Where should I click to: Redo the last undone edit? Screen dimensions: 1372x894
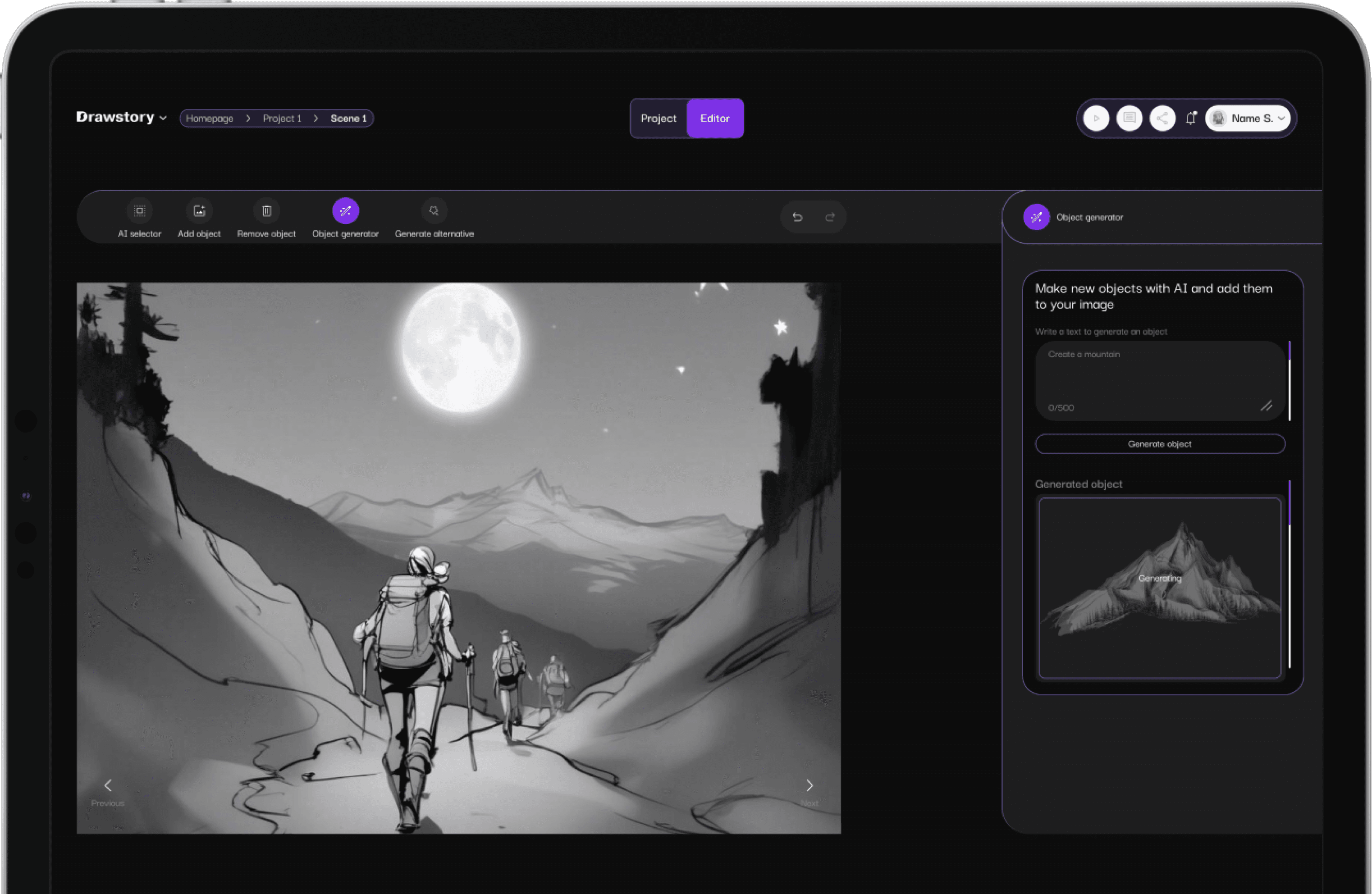coord(830,217)
